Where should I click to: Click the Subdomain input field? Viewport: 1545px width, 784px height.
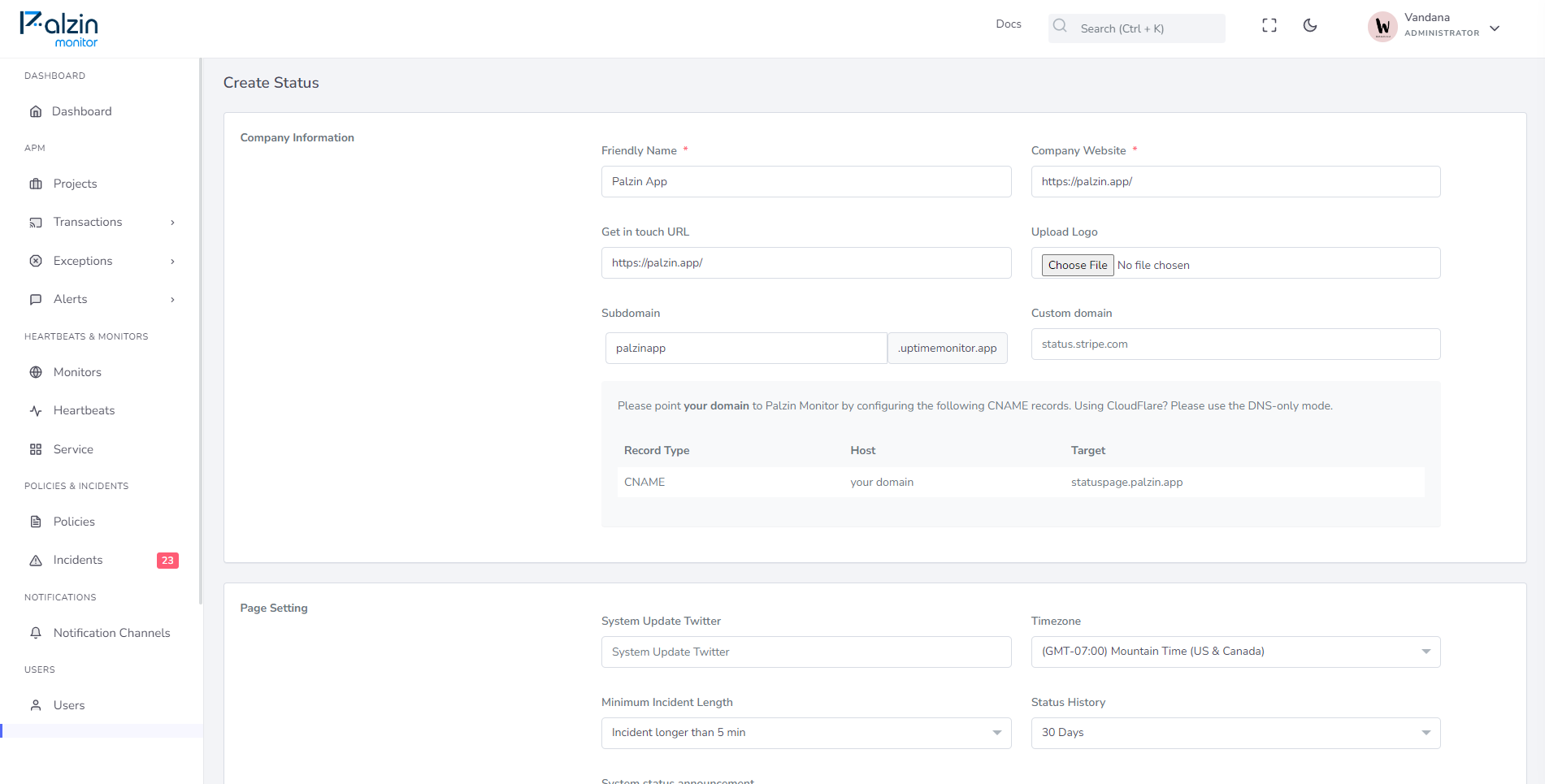[746, 348]
